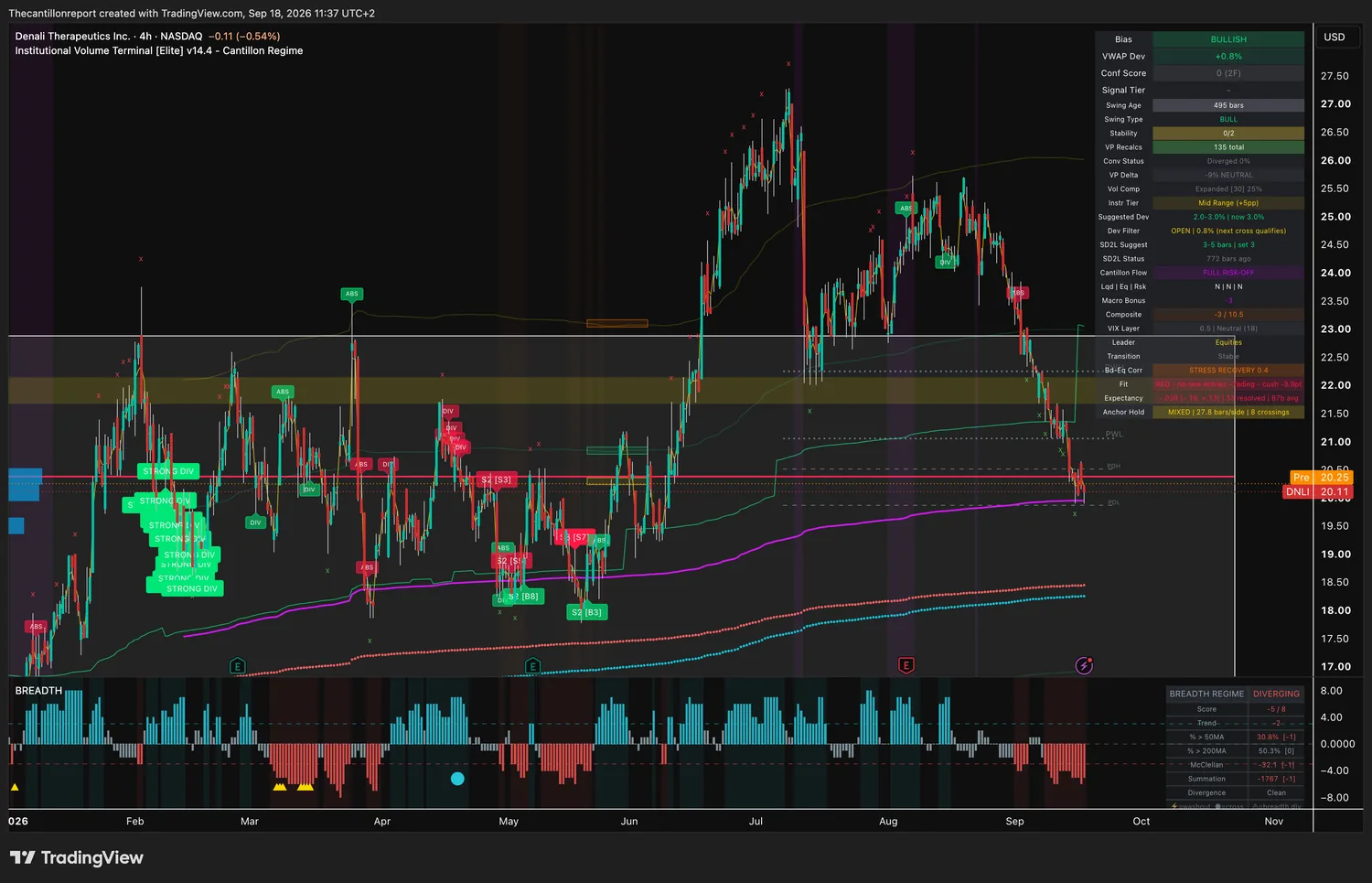The width and height of the screenshot is (1372, 883).
Task: Click the Jul label on time axis
Action: [756, 822]
